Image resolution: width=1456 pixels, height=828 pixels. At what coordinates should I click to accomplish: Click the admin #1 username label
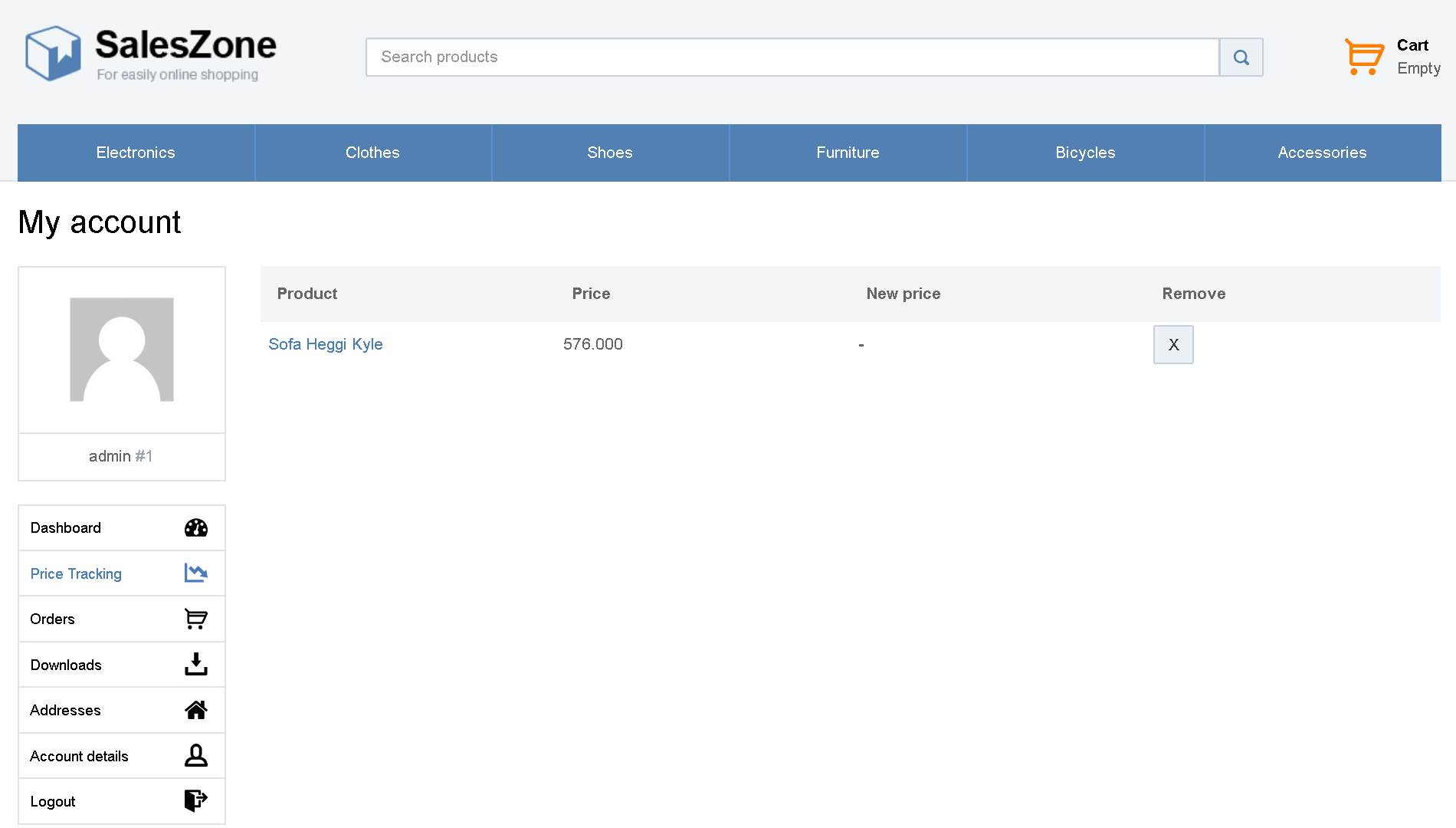121,456
